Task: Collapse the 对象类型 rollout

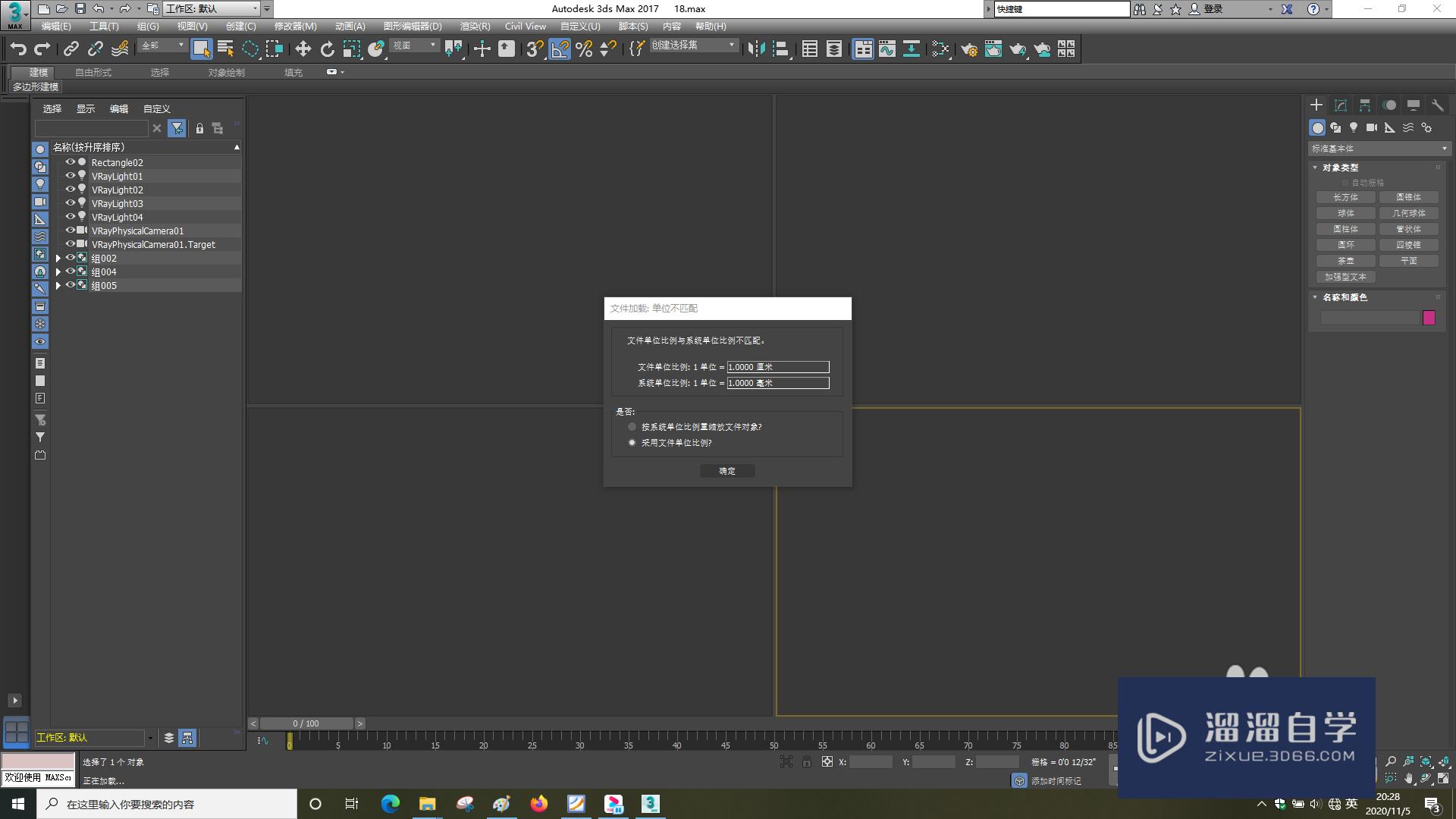Action: (1340, 168)
